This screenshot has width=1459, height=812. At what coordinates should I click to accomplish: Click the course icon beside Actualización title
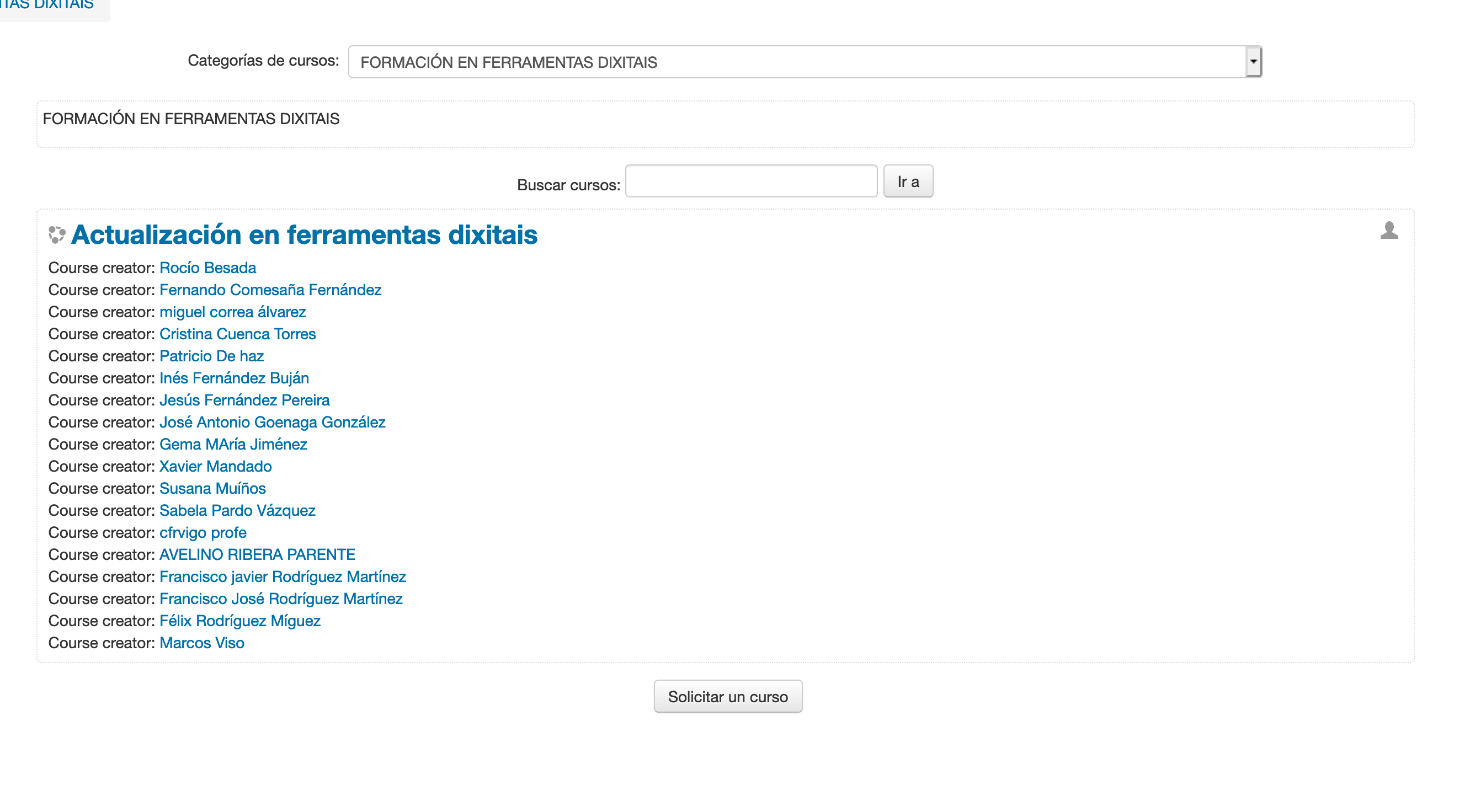(57, 234)
